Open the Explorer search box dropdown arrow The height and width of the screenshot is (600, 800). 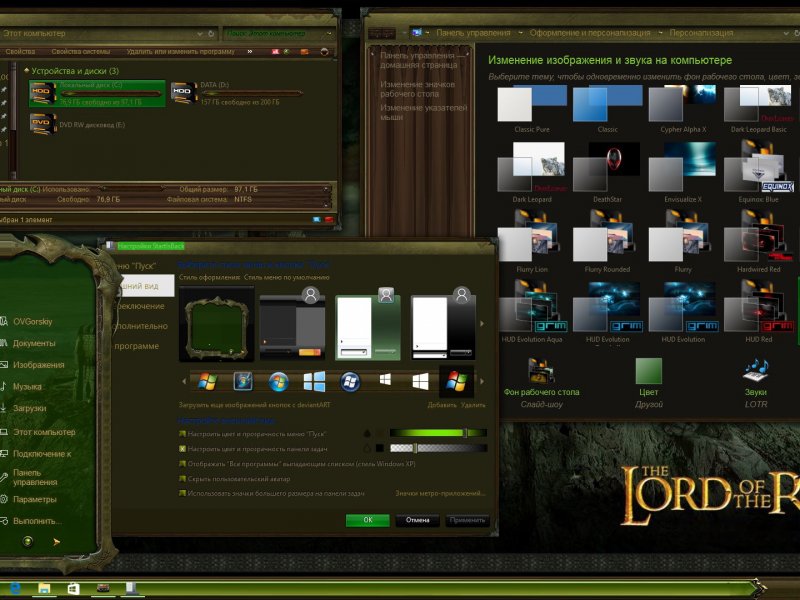[329, 34]
